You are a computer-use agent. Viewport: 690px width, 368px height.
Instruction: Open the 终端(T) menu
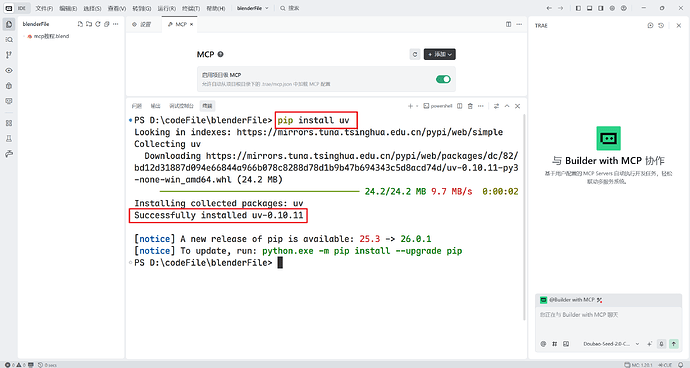tap(191, 8)
